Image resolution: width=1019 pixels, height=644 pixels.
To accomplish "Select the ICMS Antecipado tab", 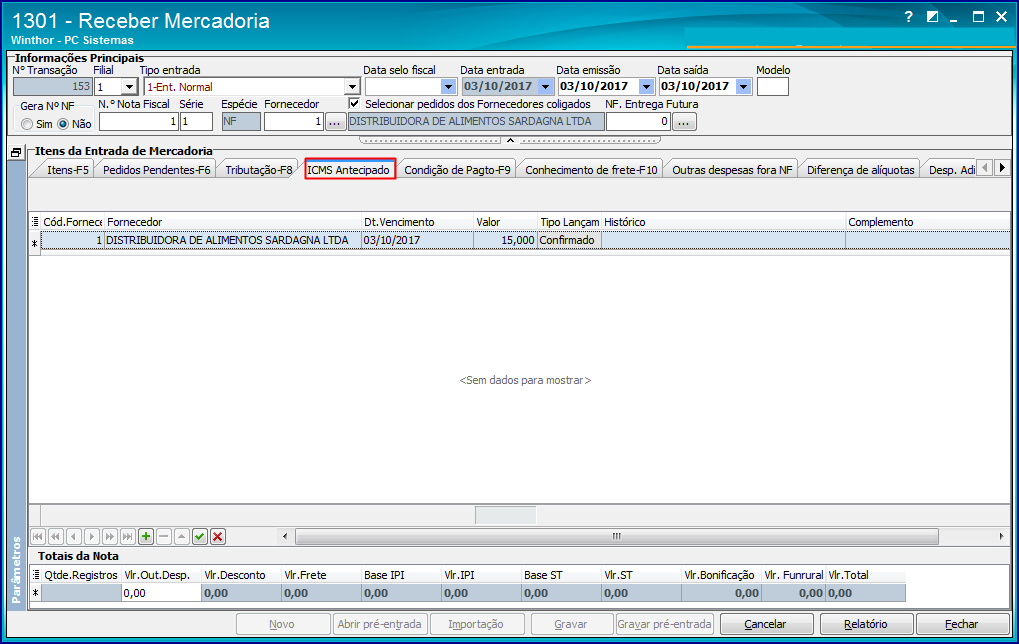I will click(350, 170).
